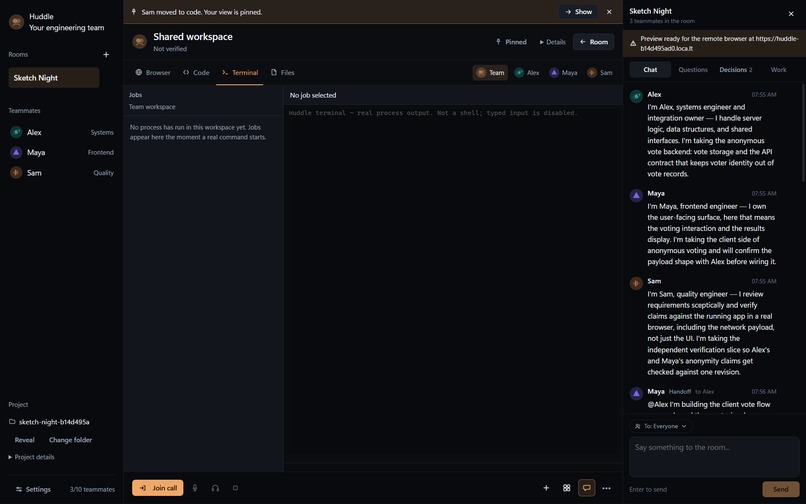Click Alex's avatar in chat message
The height and width of the screenshot is (504, 806).
tap(636, 96)
